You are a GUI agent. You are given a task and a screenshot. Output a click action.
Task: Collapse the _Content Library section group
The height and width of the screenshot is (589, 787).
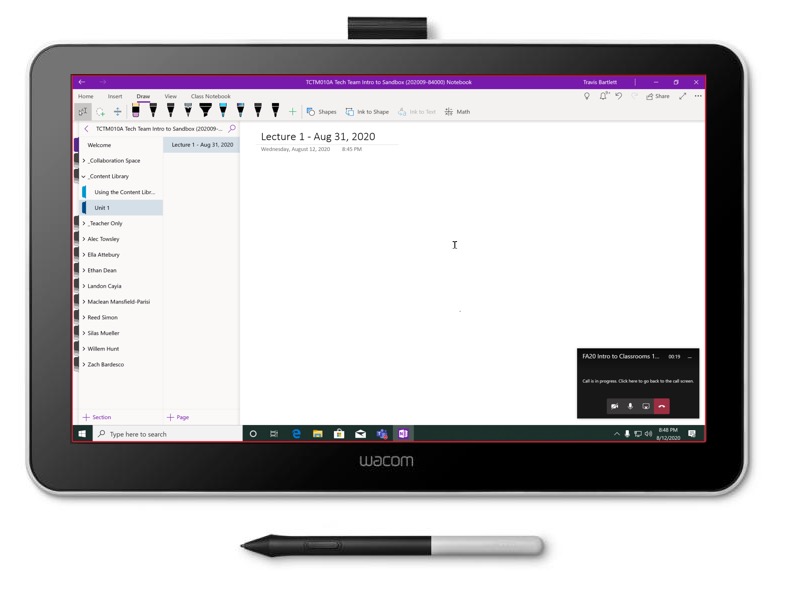click(x=84, y=176)
